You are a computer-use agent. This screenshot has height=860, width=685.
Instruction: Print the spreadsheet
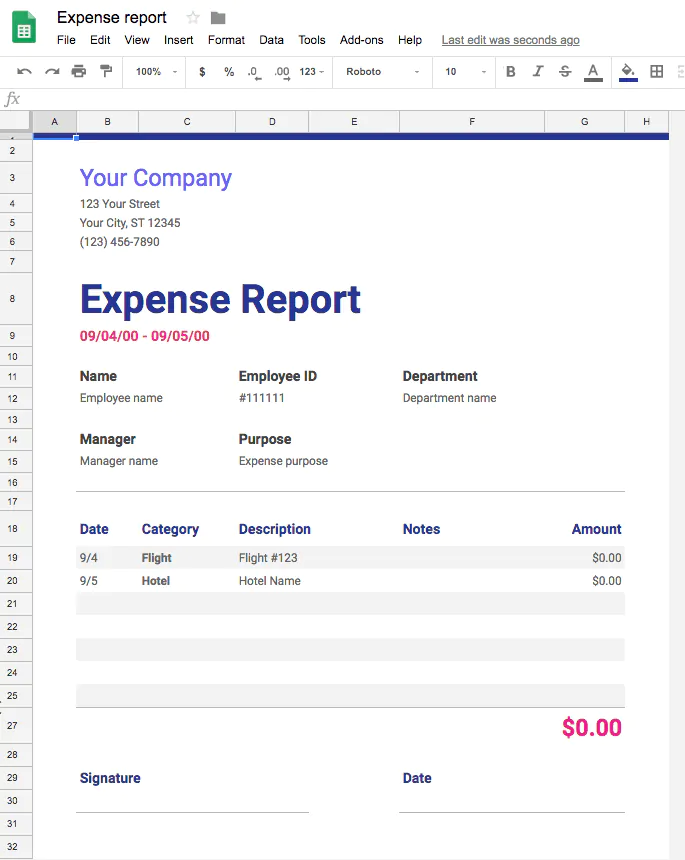pos(79,71)
